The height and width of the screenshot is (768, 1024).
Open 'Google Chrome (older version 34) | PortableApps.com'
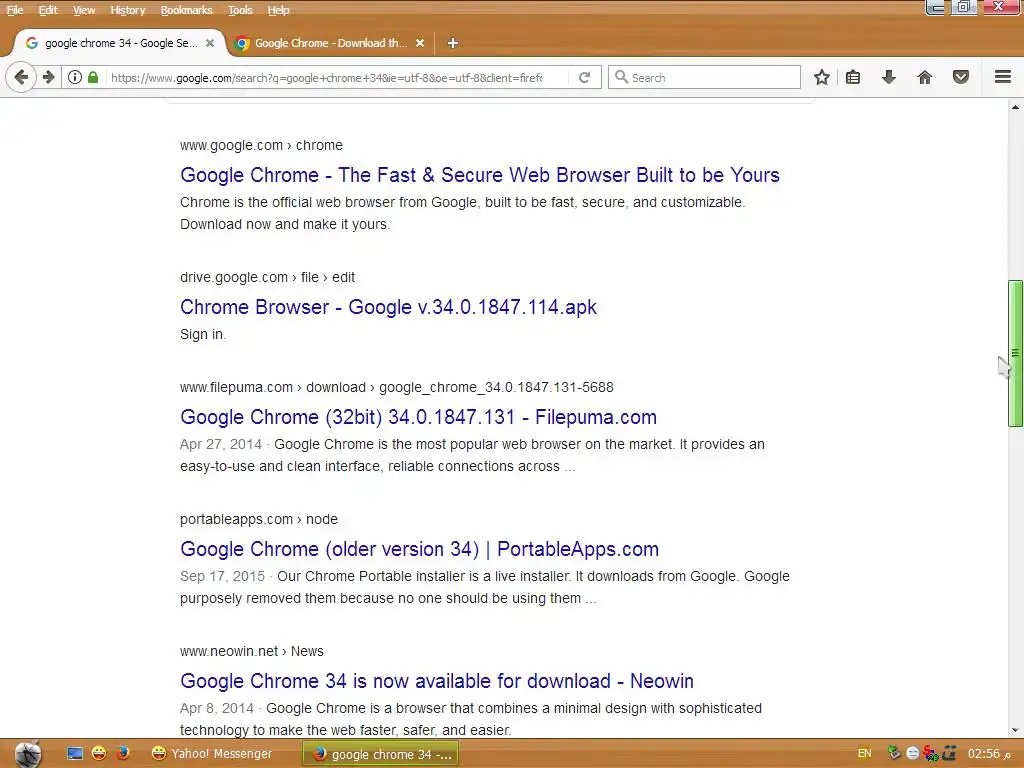tap(419, 549)
